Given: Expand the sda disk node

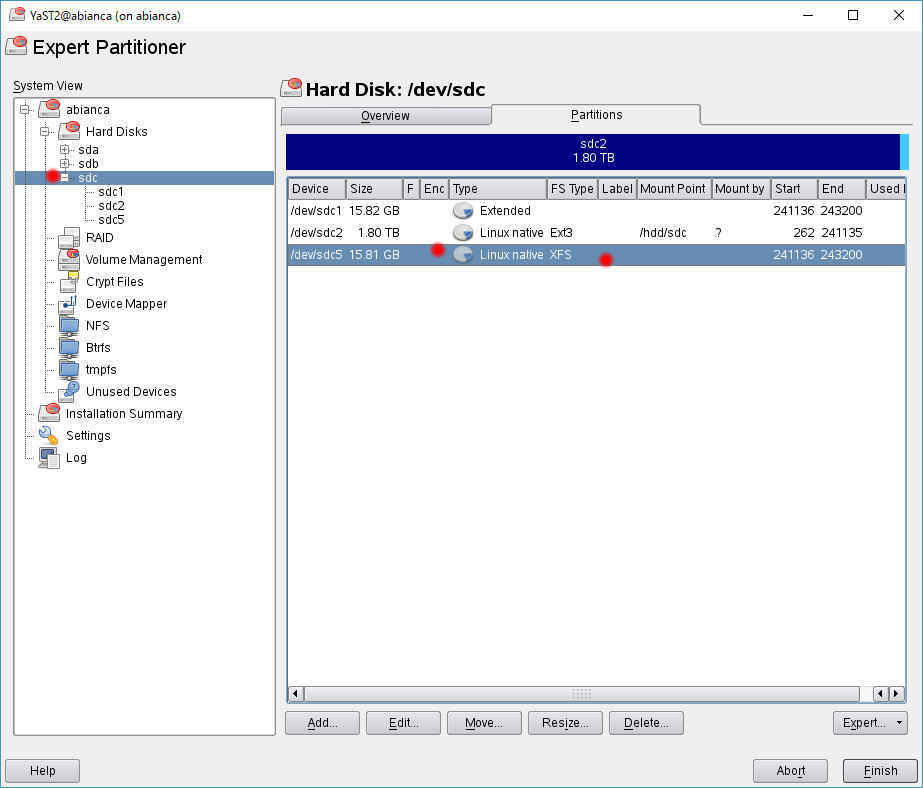Looking at the screenshot, I should tap(65, 149).
